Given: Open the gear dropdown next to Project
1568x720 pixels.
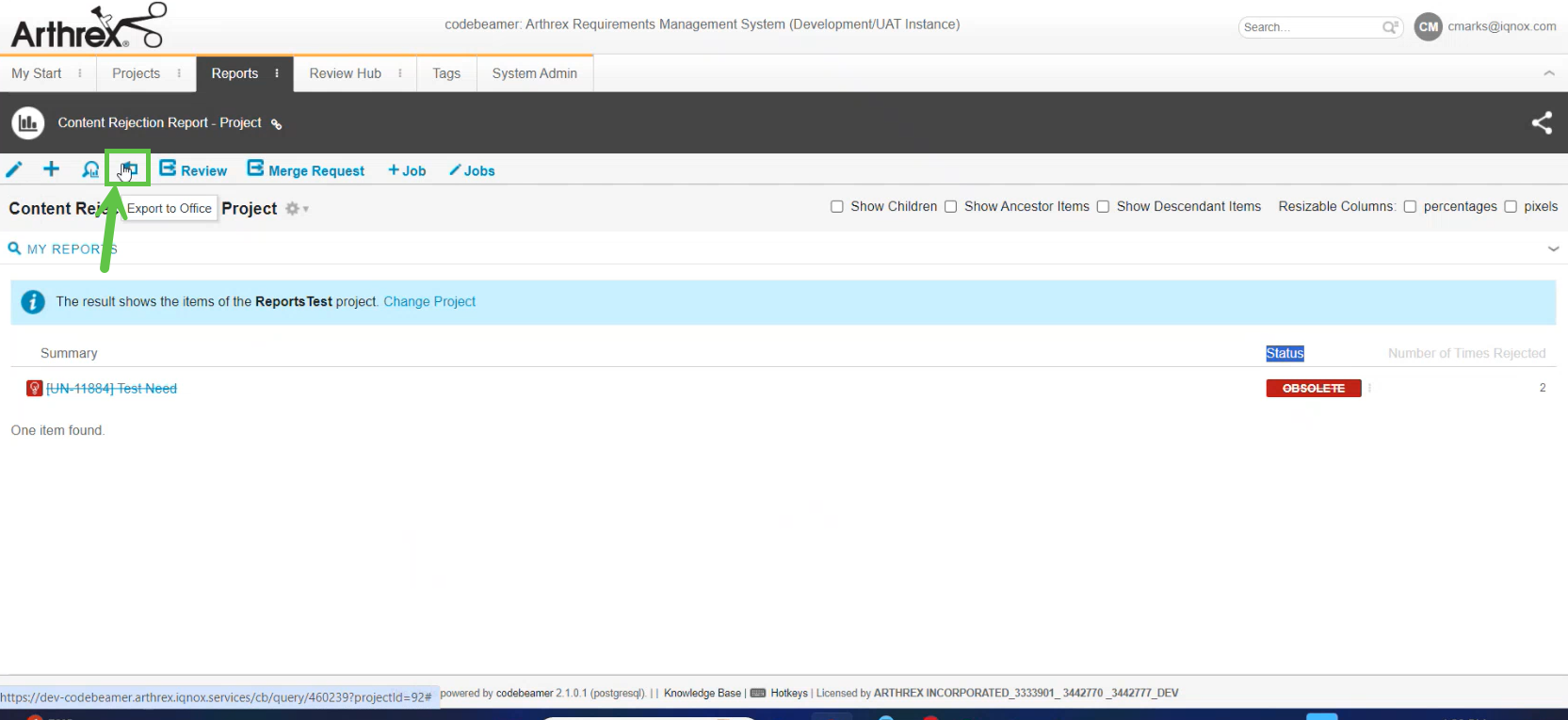Looking at the screenshot, I should pos(296,209).
